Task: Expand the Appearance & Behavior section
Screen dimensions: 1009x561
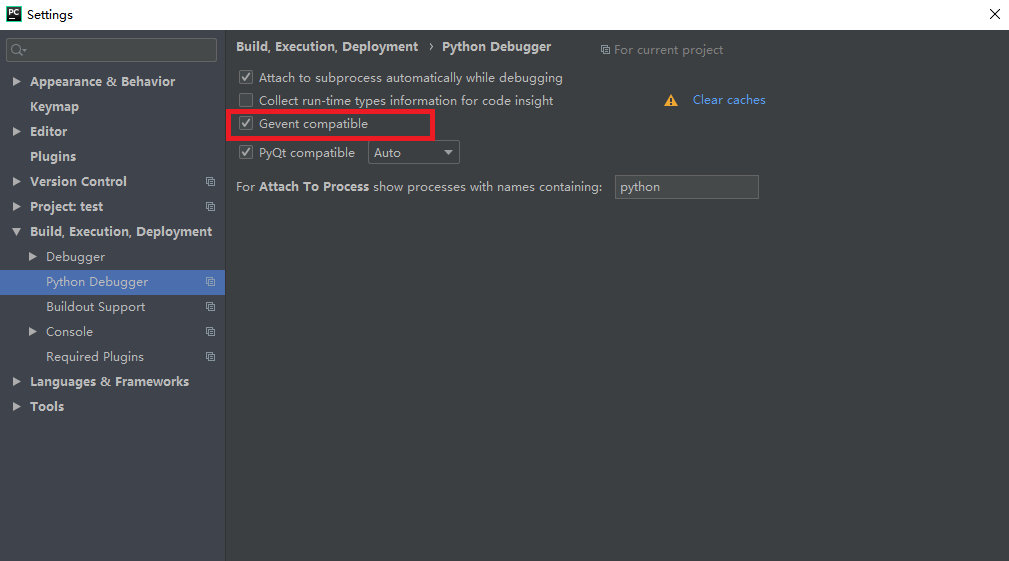Action: pyautogui.click(x=17, y=82)
